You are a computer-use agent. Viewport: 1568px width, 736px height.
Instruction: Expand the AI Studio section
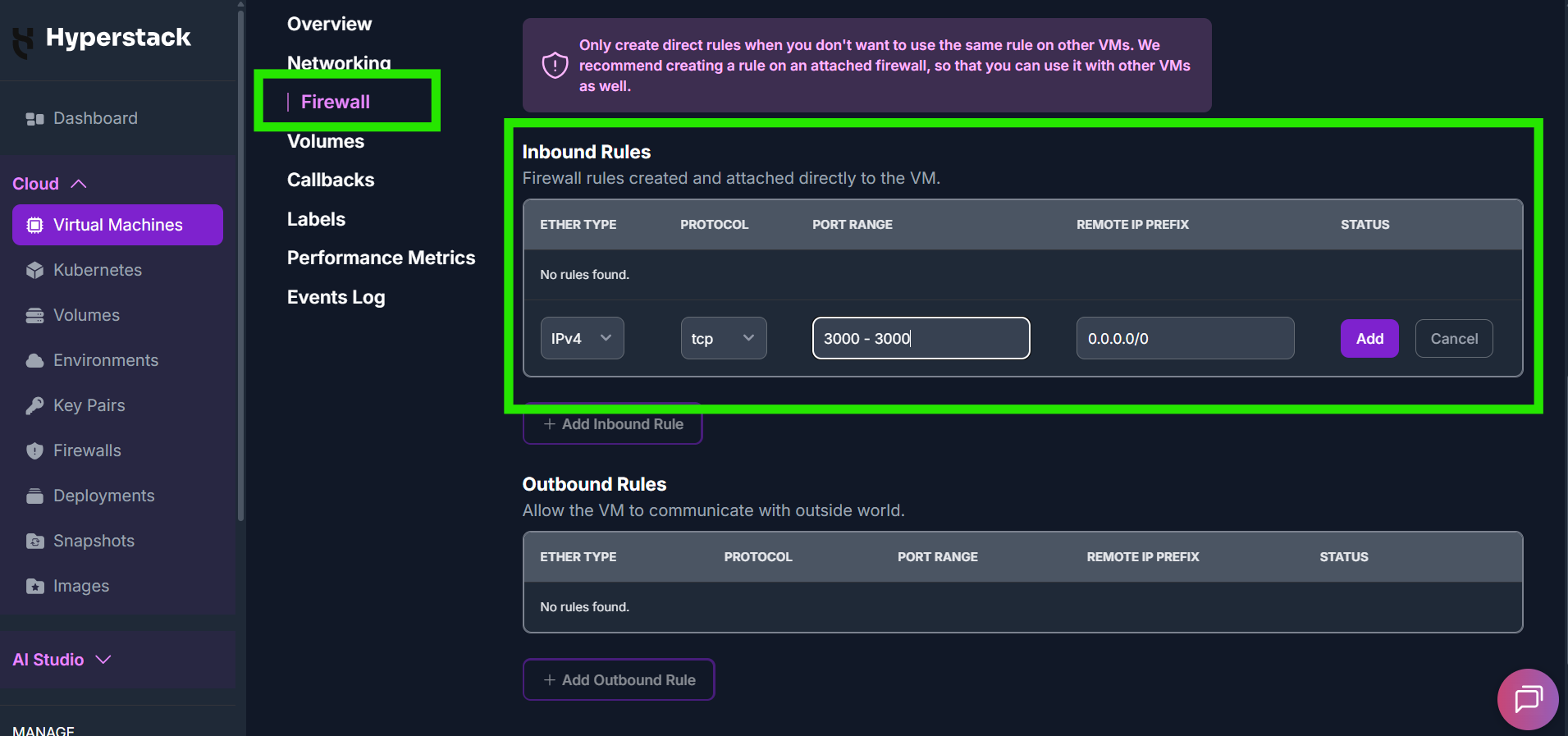(62, 660)
